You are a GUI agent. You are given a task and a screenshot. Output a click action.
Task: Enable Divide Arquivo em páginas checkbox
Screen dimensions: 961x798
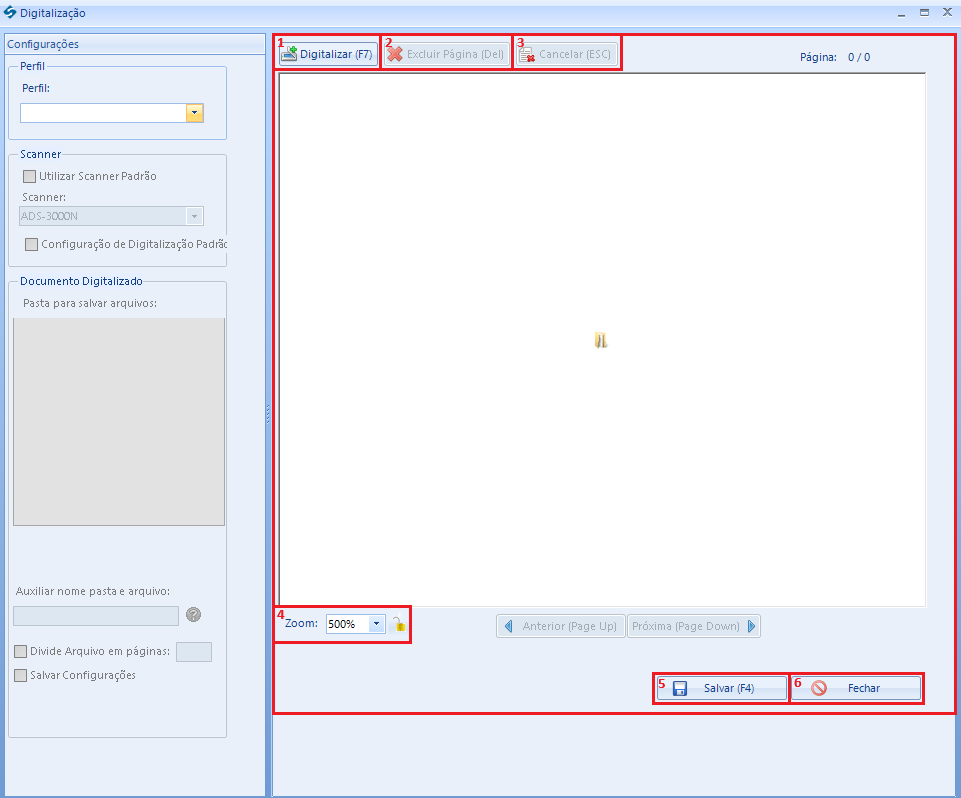pos(20,651)
